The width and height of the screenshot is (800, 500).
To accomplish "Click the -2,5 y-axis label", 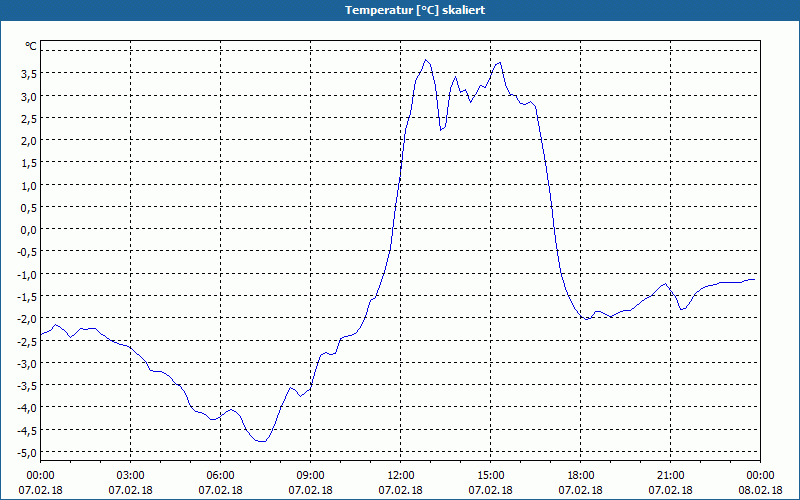I will [x=28, y=341].
